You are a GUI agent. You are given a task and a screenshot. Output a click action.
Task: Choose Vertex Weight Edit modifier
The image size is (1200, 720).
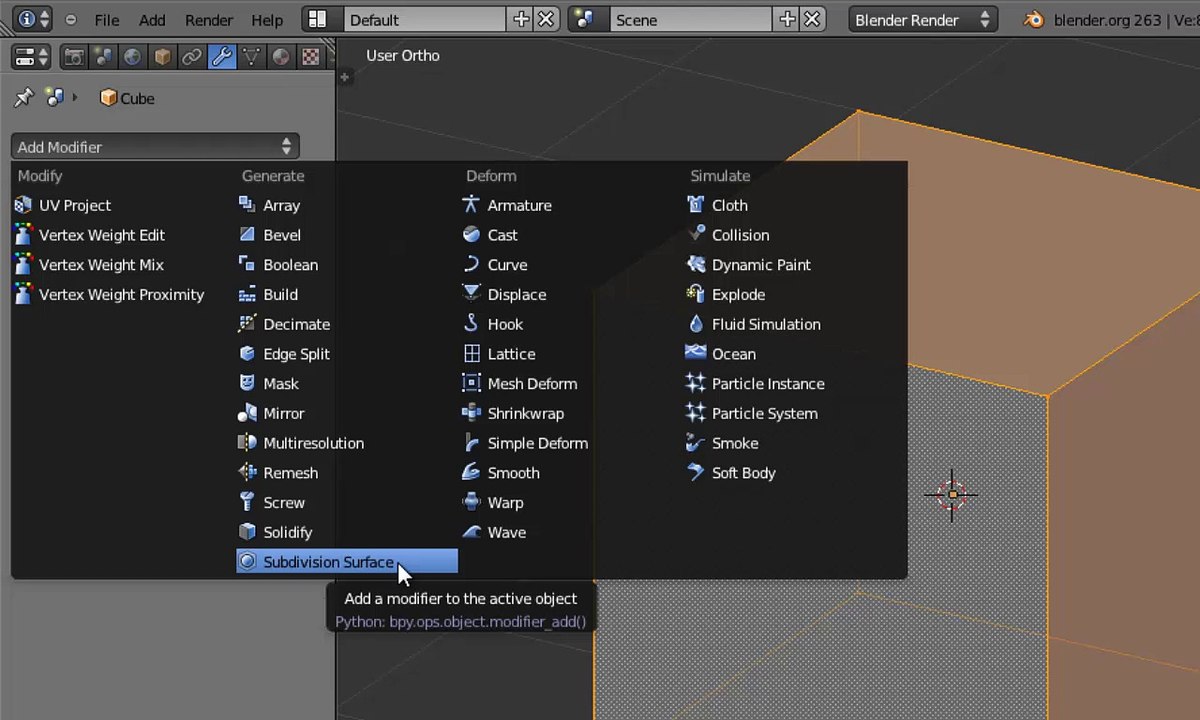point(89,235)
